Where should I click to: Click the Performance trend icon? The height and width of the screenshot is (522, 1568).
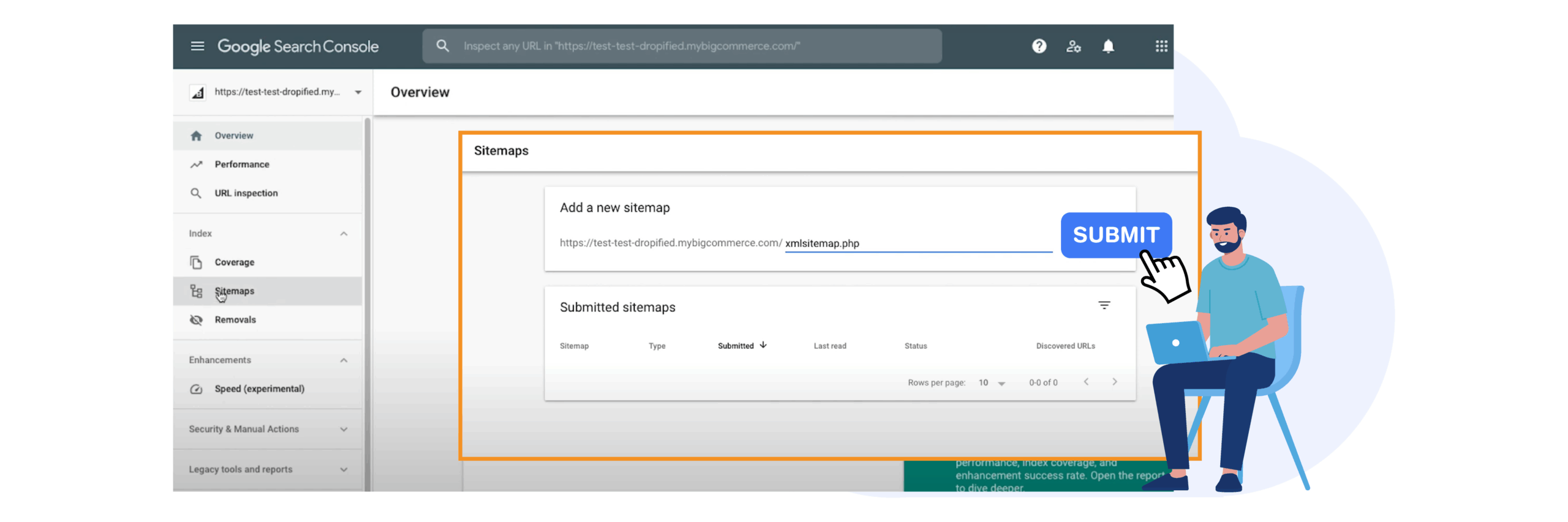[196, 165]
